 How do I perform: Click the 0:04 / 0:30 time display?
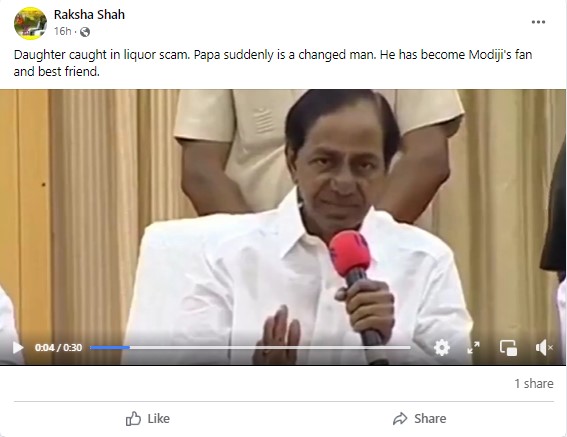tap(58, 348)
